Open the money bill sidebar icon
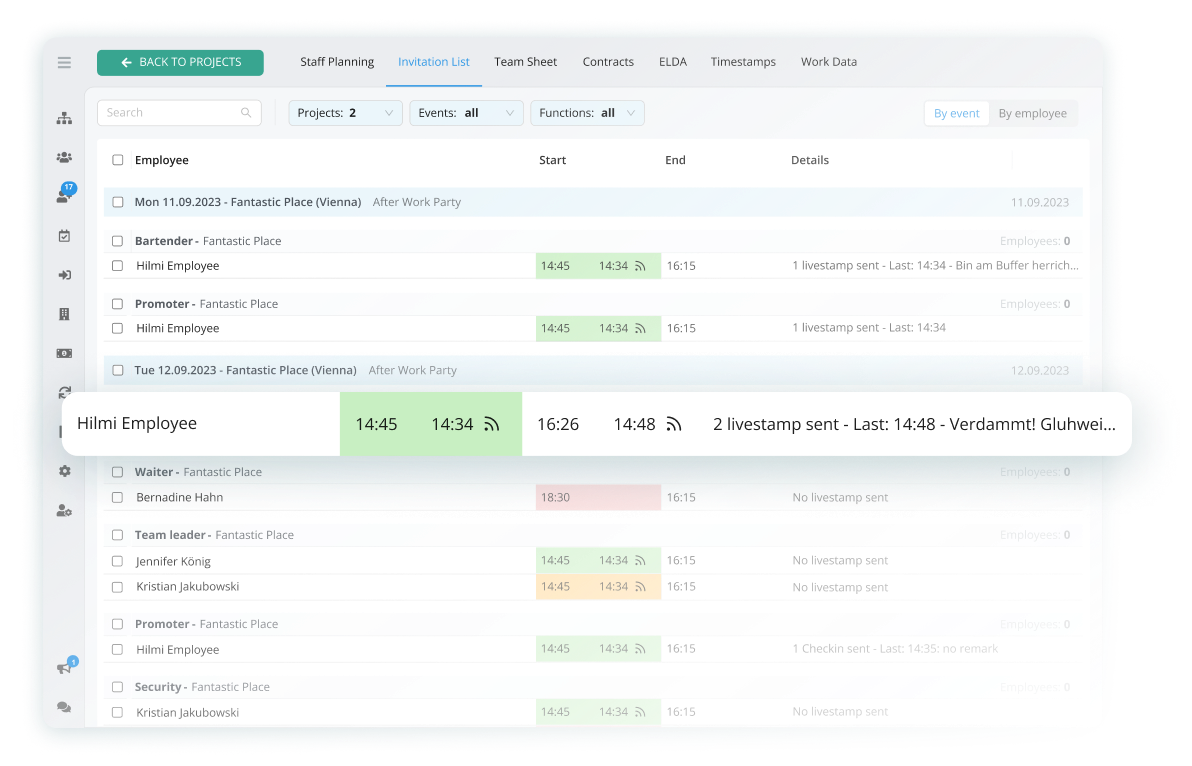This screenshot has width=1192, height=766. [x=64, y=353]
